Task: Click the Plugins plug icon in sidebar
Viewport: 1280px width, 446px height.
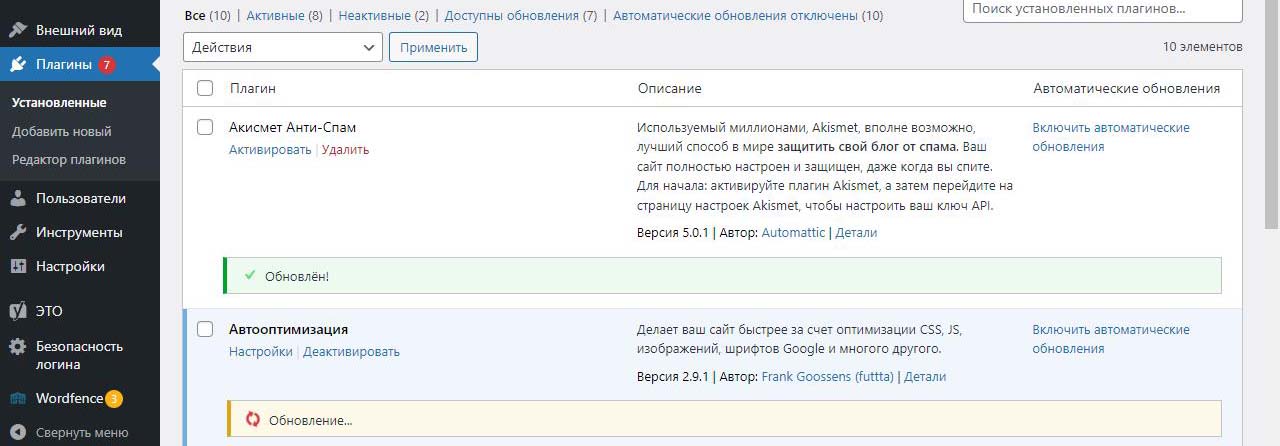Action: [18, 65]
